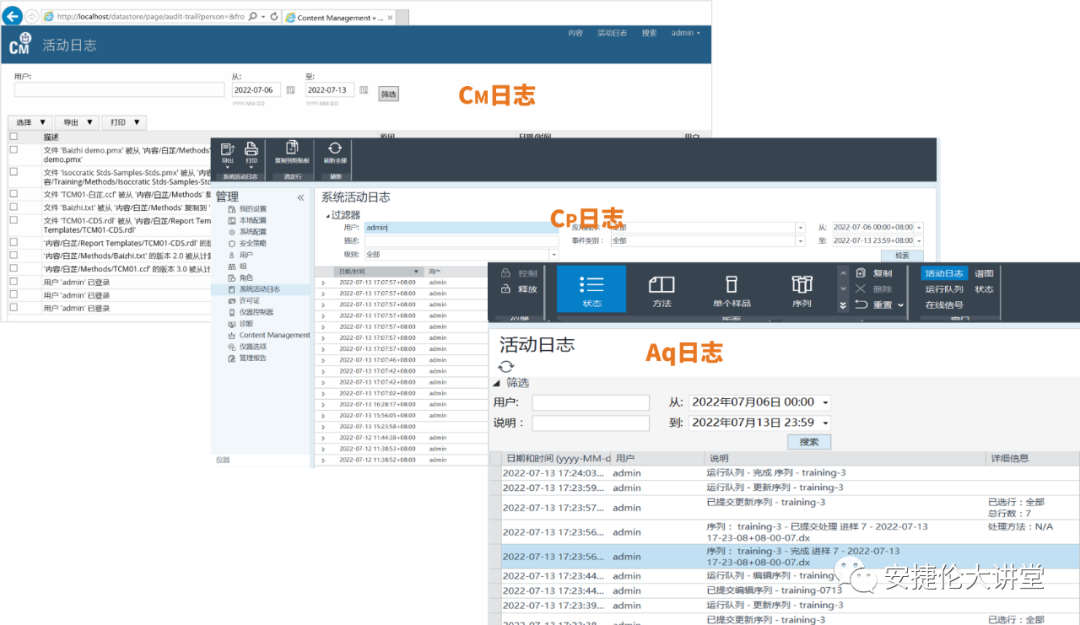Open the 导出 dropdown in the Cm log
1080x625 pixels.
pyautogui.click(x=76, y=122)
